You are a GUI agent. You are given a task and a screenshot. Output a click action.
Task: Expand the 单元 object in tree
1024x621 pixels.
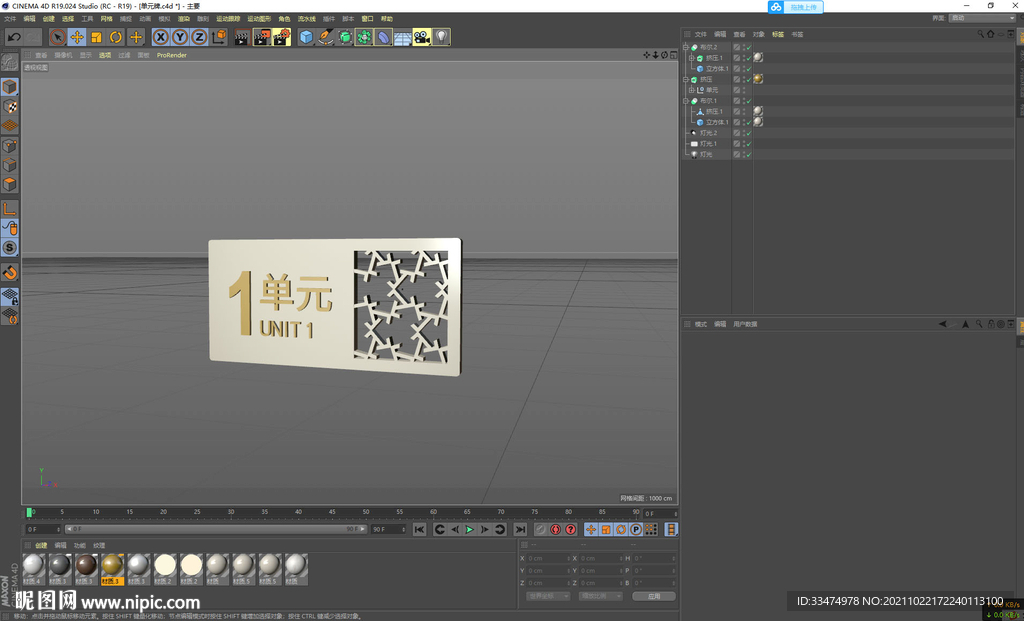pos(691,90)
